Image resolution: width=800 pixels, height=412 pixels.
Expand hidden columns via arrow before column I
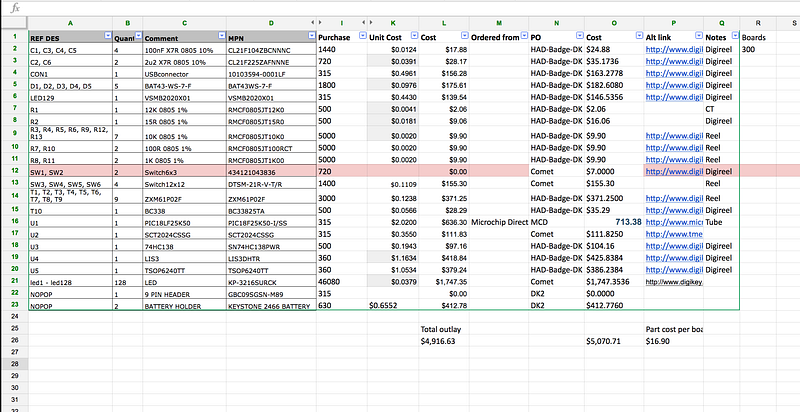pyautogui.click(x=320, y=23)
